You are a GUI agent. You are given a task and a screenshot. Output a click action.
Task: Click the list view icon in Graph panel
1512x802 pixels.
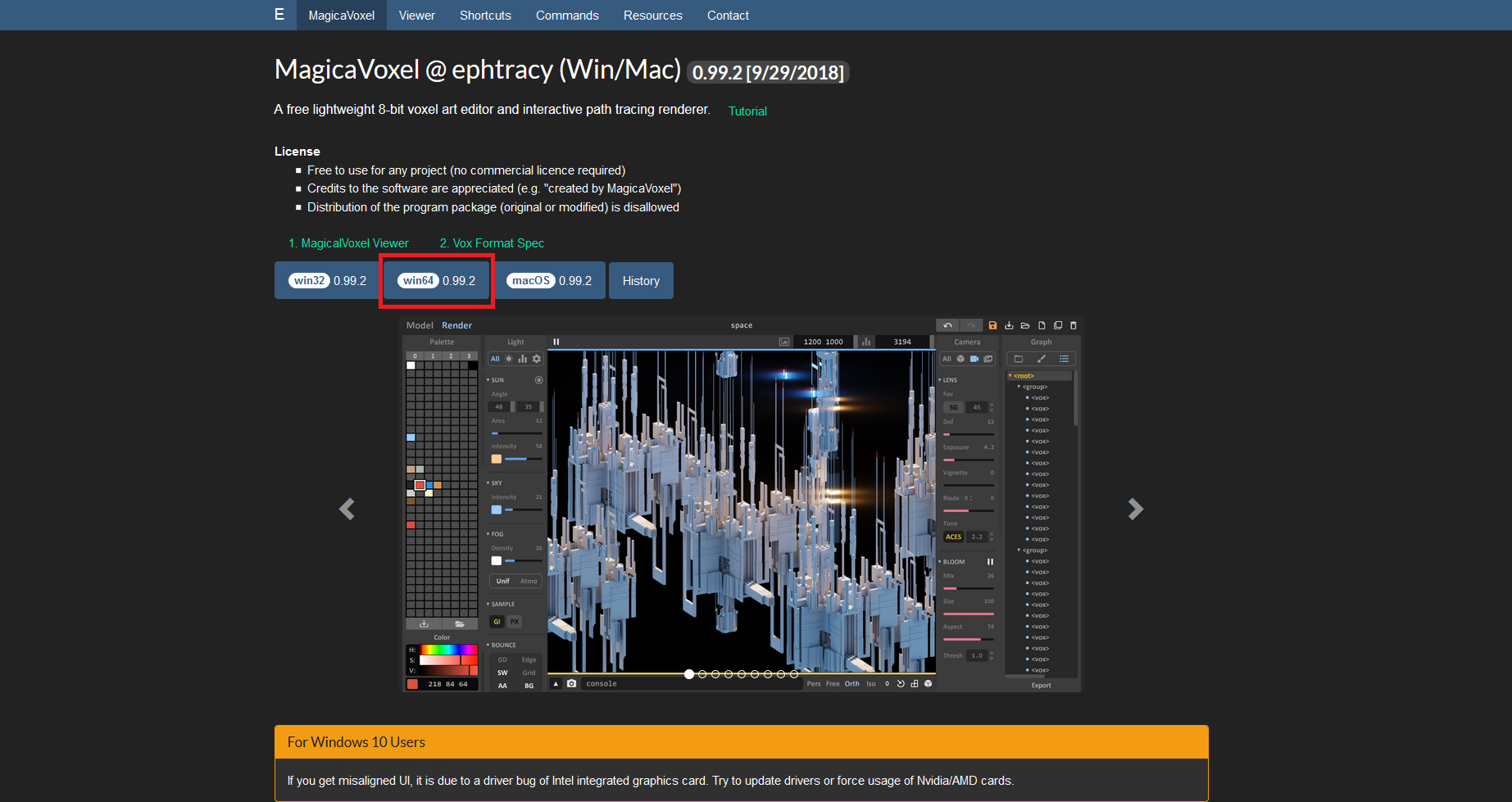pos(1065,359)
